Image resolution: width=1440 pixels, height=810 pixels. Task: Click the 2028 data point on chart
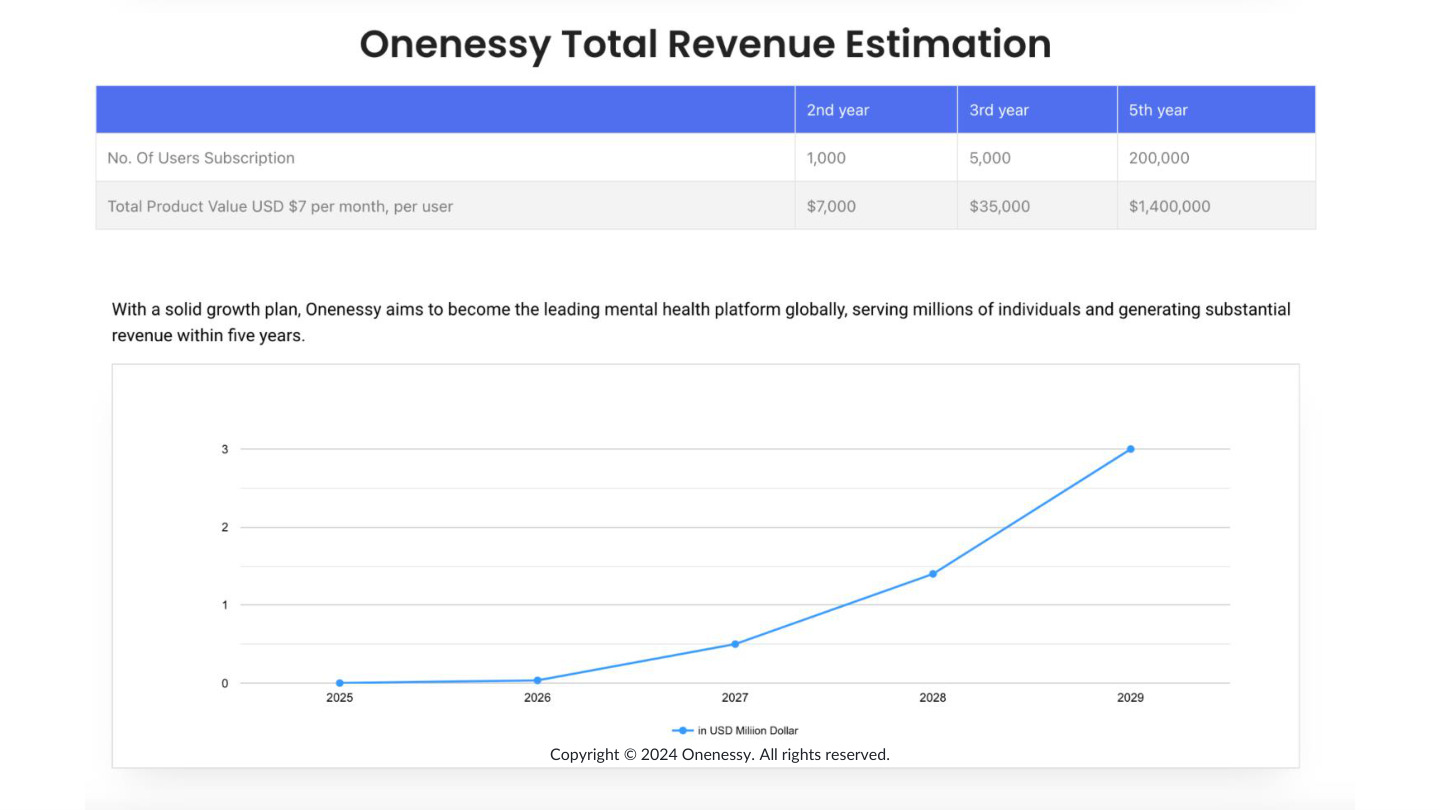[x=933, y=574]
